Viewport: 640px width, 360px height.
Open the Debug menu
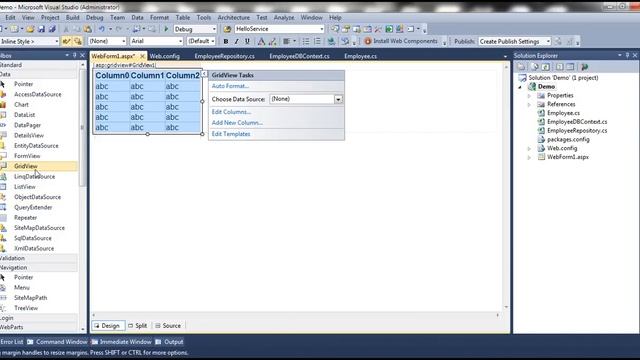(x=94, y=18)
